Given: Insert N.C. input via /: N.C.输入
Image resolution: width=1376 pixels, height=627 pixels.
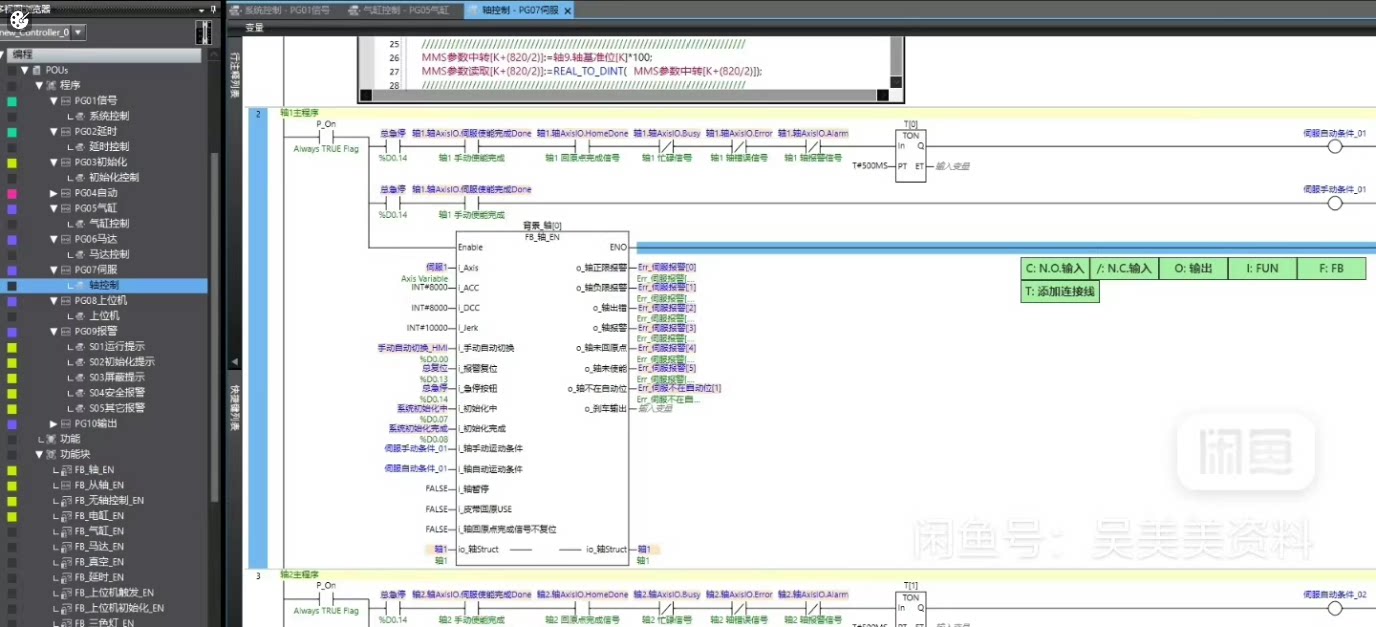Looking at the screenshot, I should click(1124, 268).
